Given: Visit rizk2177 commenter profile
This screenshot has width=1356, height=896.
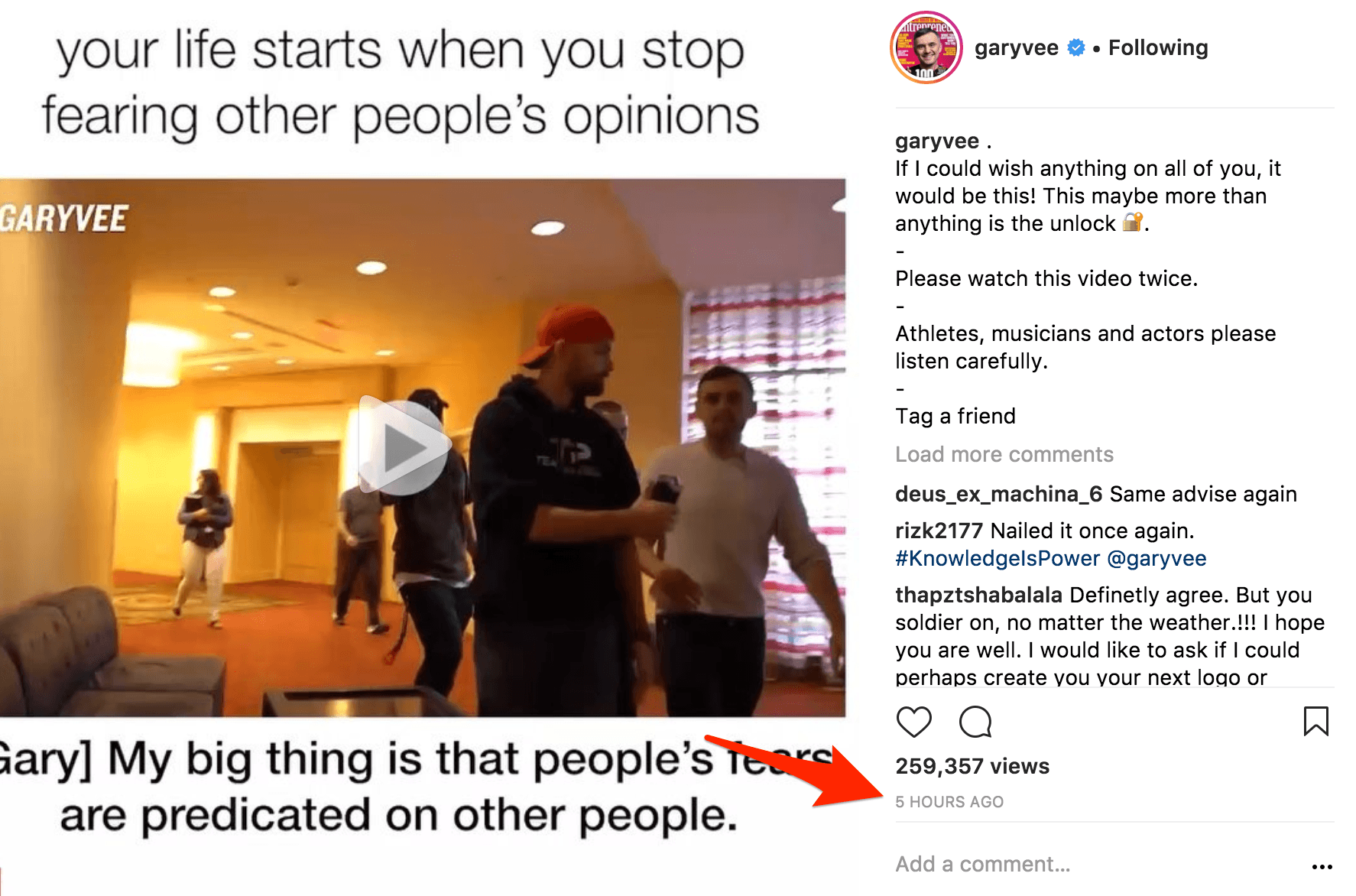Looking at the screenshot, I should click(x=939, y=531).
